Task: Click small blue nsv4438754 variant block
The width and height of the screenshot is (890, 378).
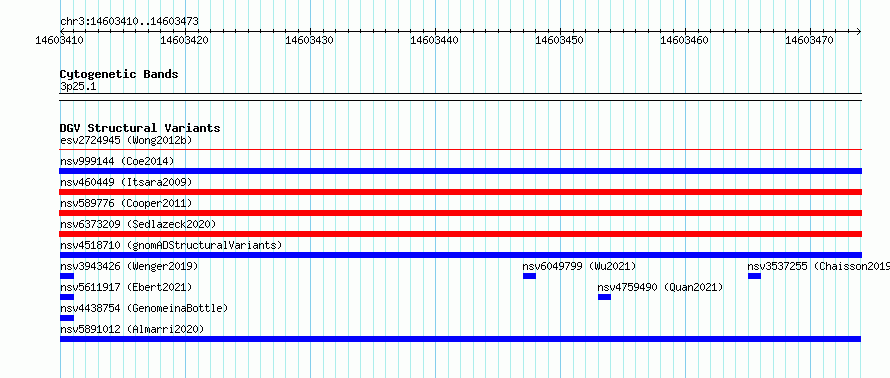Action: (x=67, y=318)
